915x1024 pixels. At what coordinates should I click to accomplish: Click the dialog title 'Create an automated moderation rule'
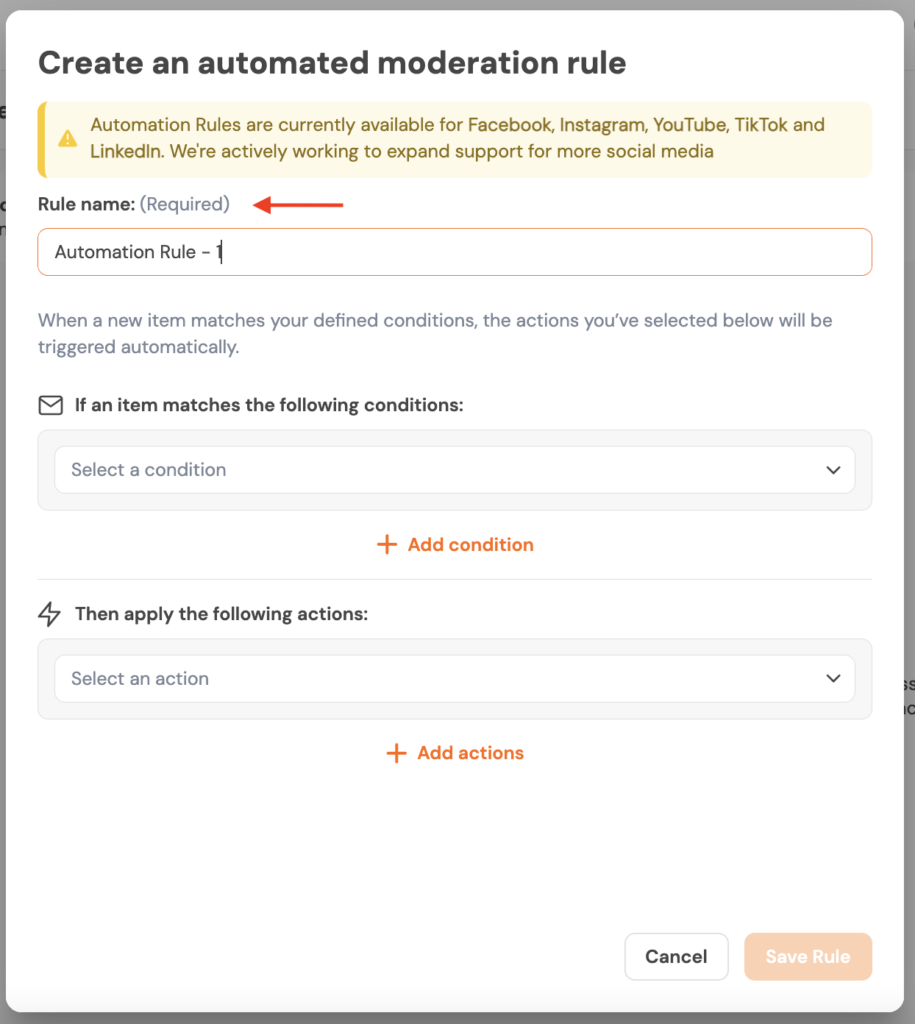(x=332, y=63)
